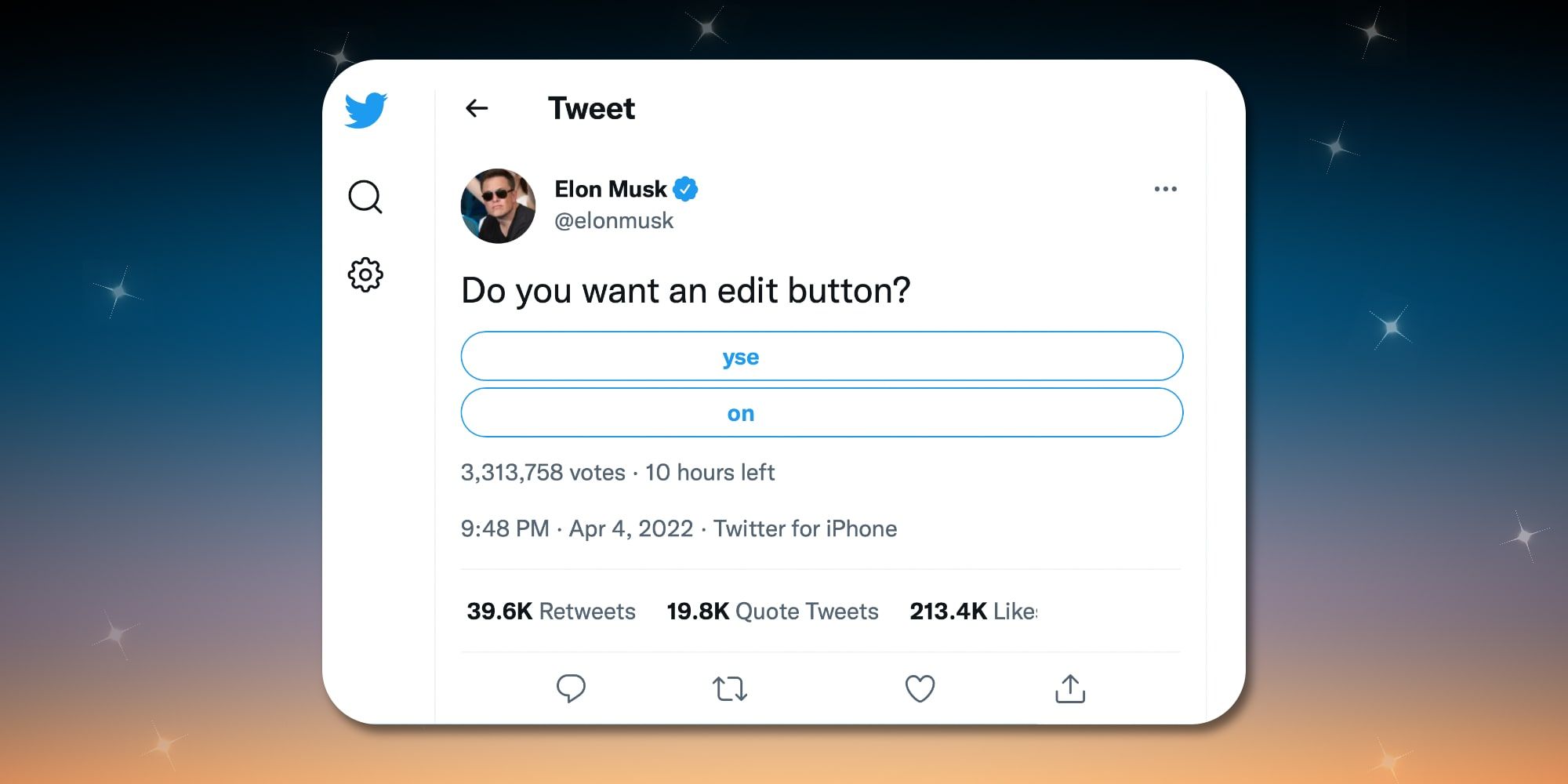
Task: Click the Twitter bird logo
Action: (365, 110)
